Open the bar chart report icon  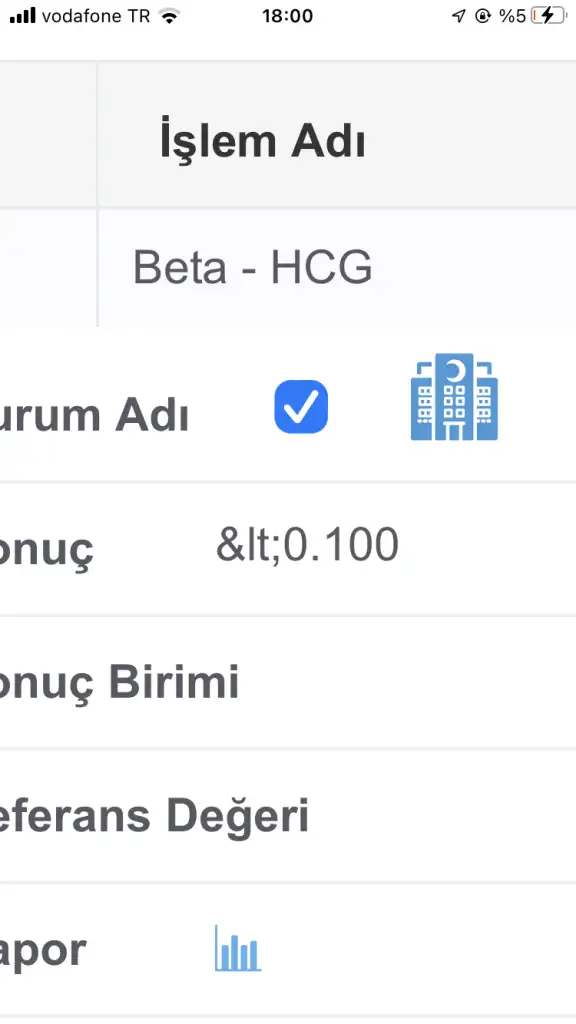pyautogui.click(x=238, y=948)
